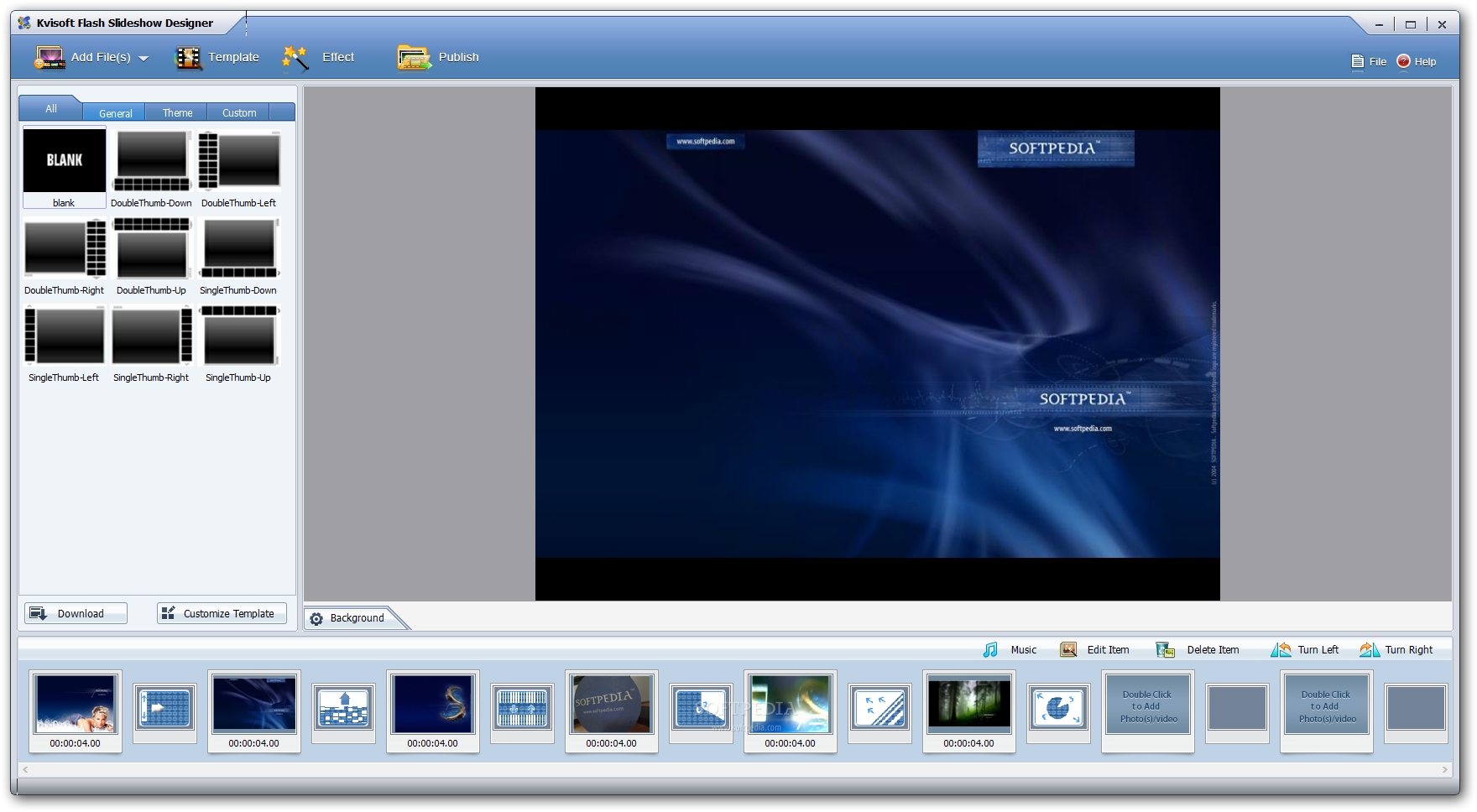
Task: Open the Help menu
Action: (1417, 61)
